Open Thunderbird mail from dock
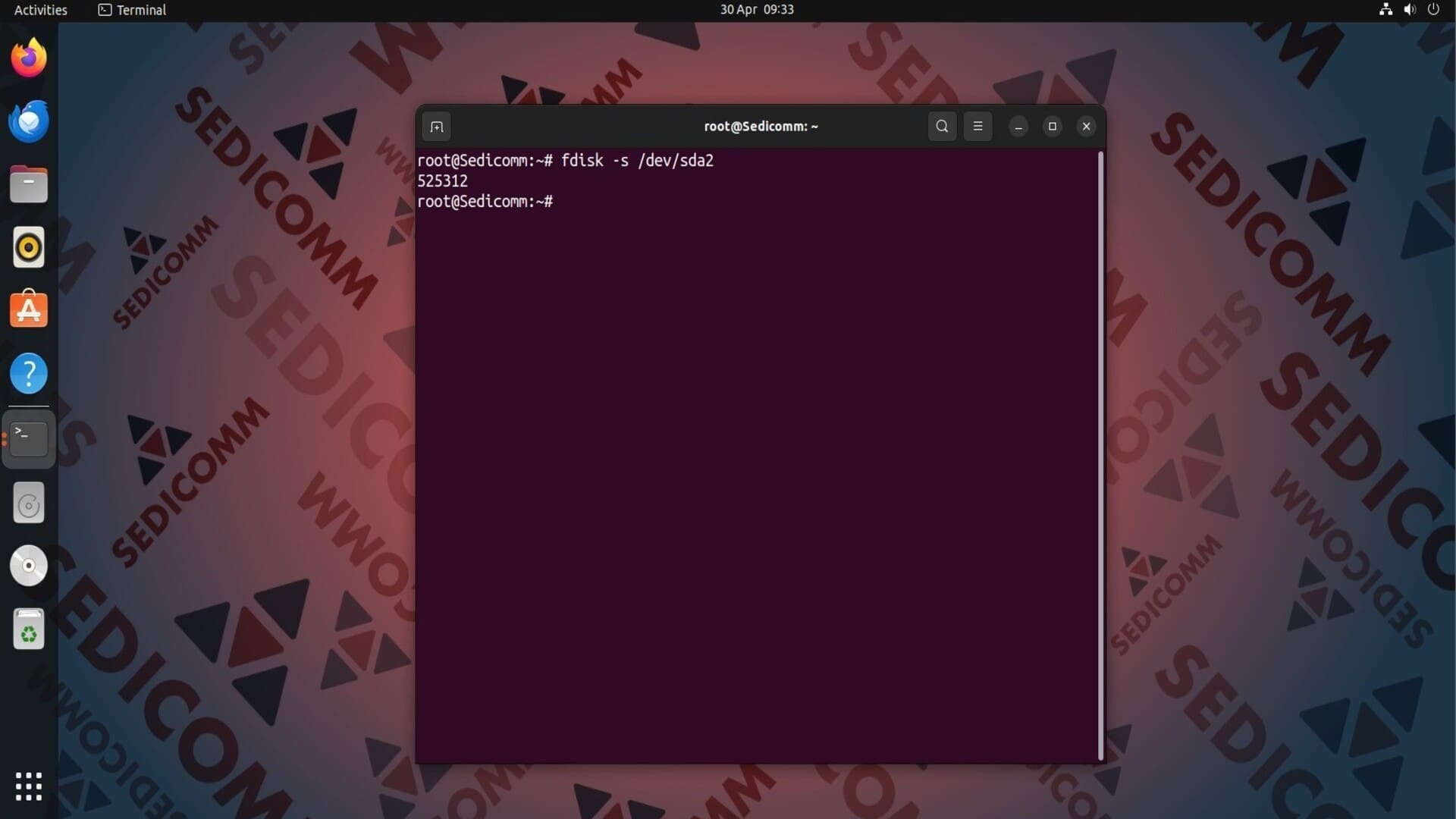Screen dimensions: 1456x819 click(29, 121)
